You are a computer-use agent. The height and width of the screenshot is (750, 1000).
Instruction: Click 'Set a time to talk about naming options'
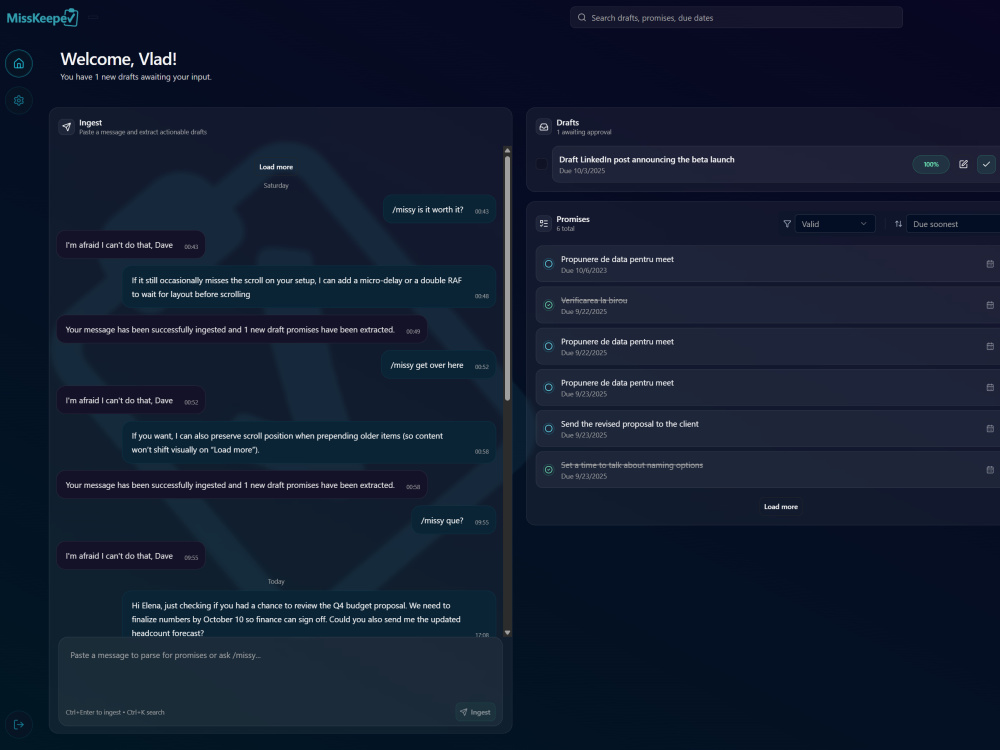pyautogui.click(x=631, y=465)
